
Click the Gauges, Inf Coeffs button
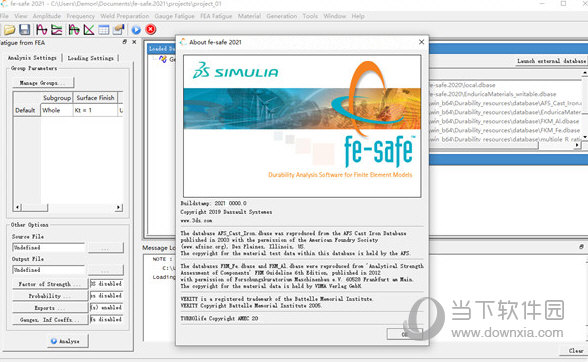50,320
